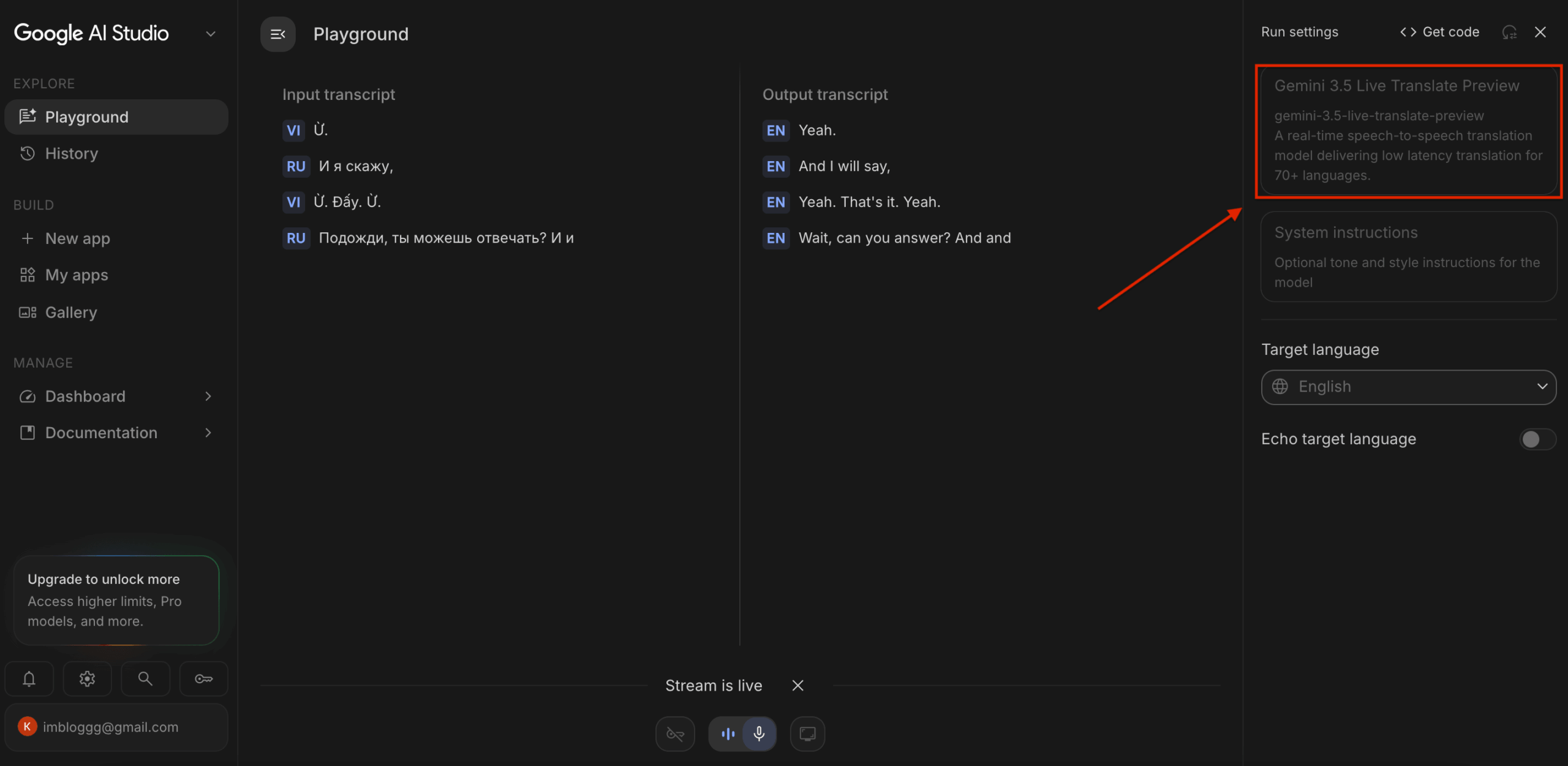Collapse the sidebar with the menu toggle icon
Viewport: 1568px width, 766px height.
[x=277, y=34]
